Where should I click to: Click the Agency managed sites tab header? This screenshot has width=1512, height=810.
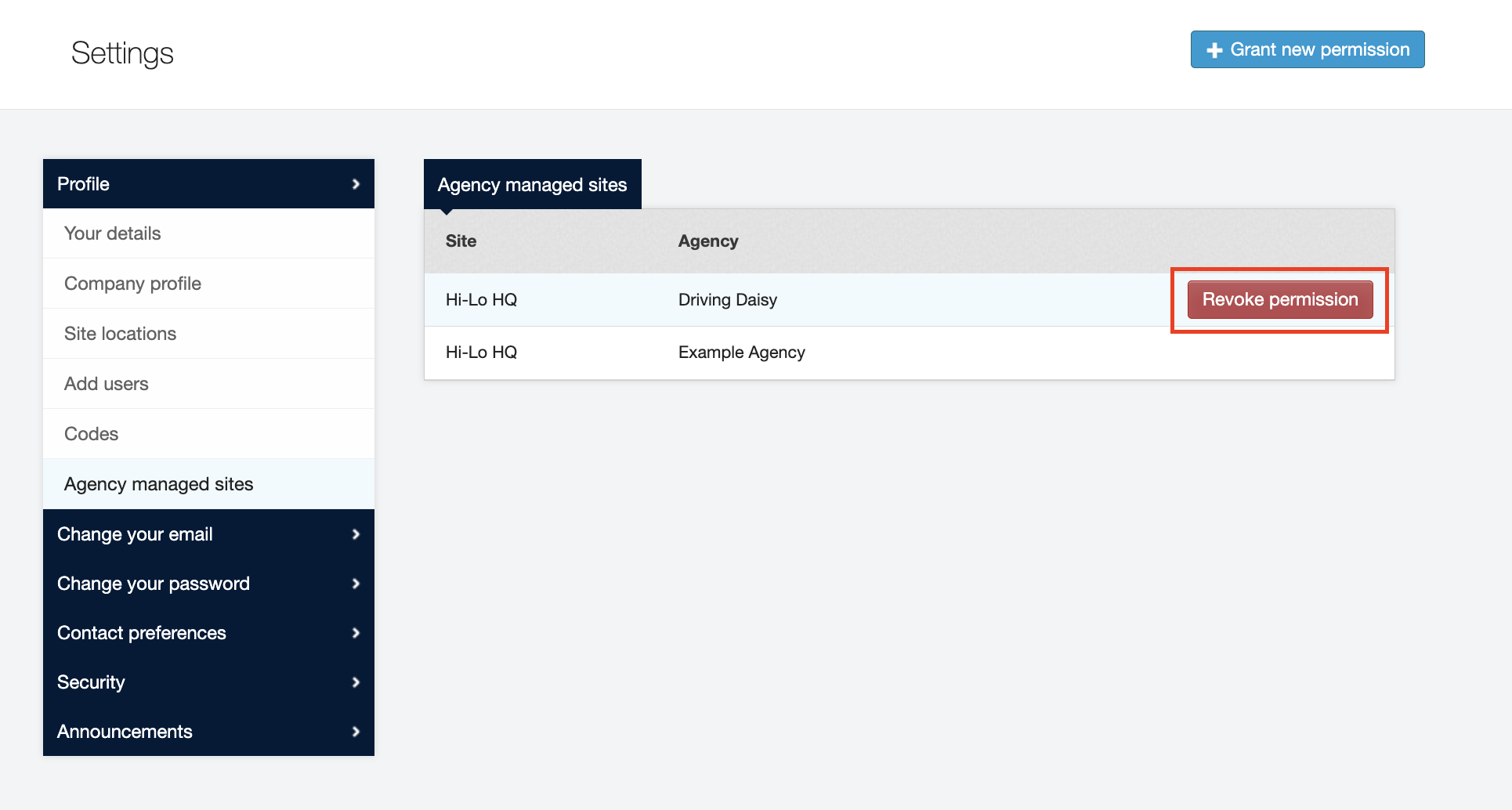(x=532, y=185)
